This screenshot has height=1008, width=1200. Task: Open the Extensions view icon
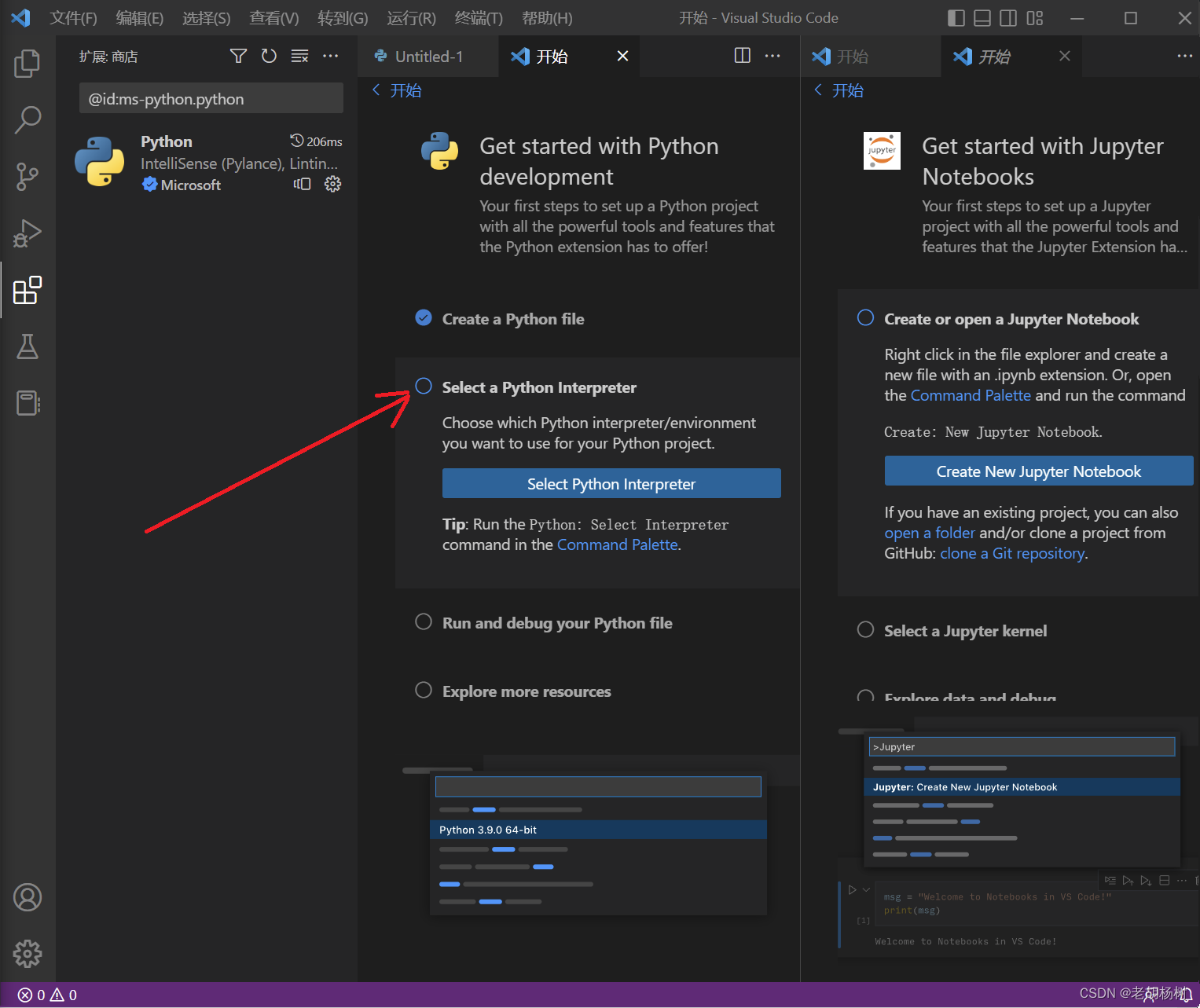(28, 290)
